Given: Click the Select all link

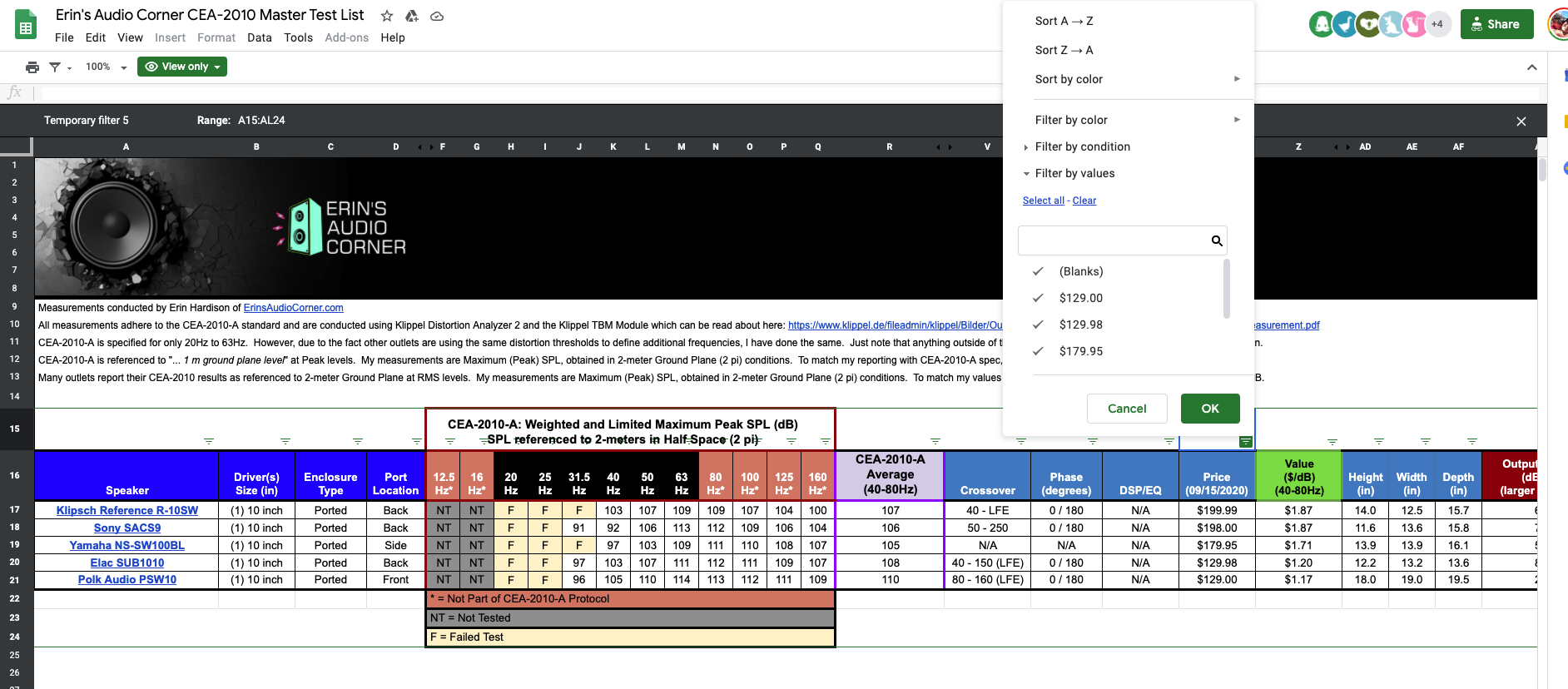Looking at the screenshot, I should tap(1044, 201).
